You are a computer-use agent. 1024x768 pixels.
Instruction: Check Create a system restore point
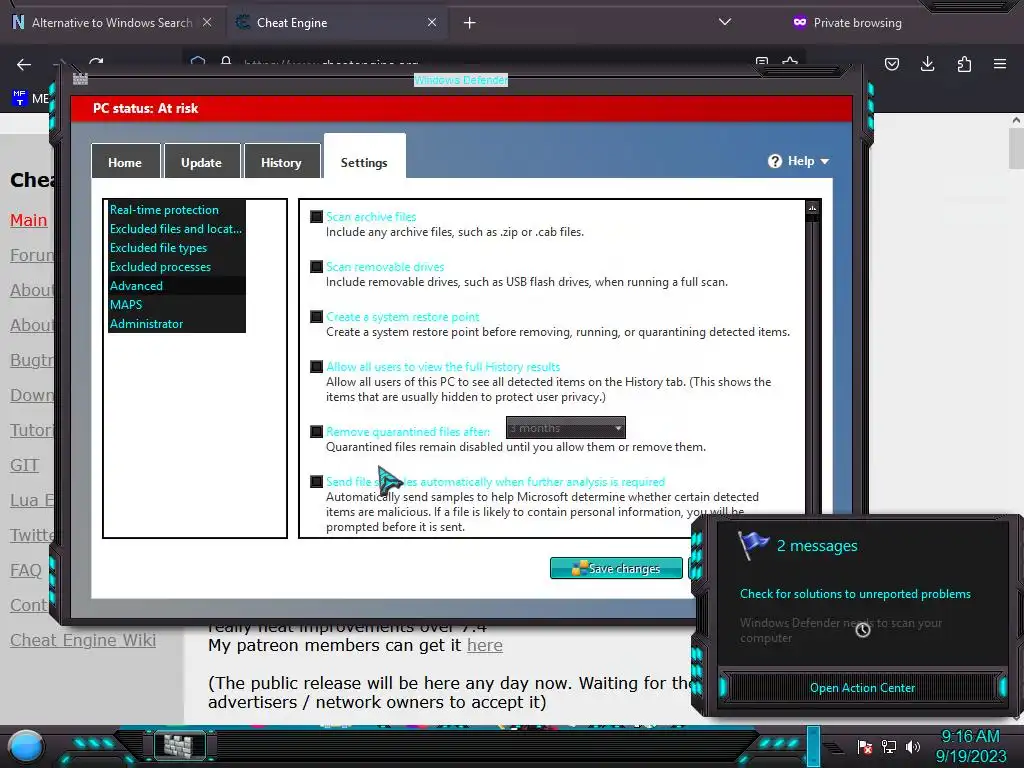(x=317, y=317)
